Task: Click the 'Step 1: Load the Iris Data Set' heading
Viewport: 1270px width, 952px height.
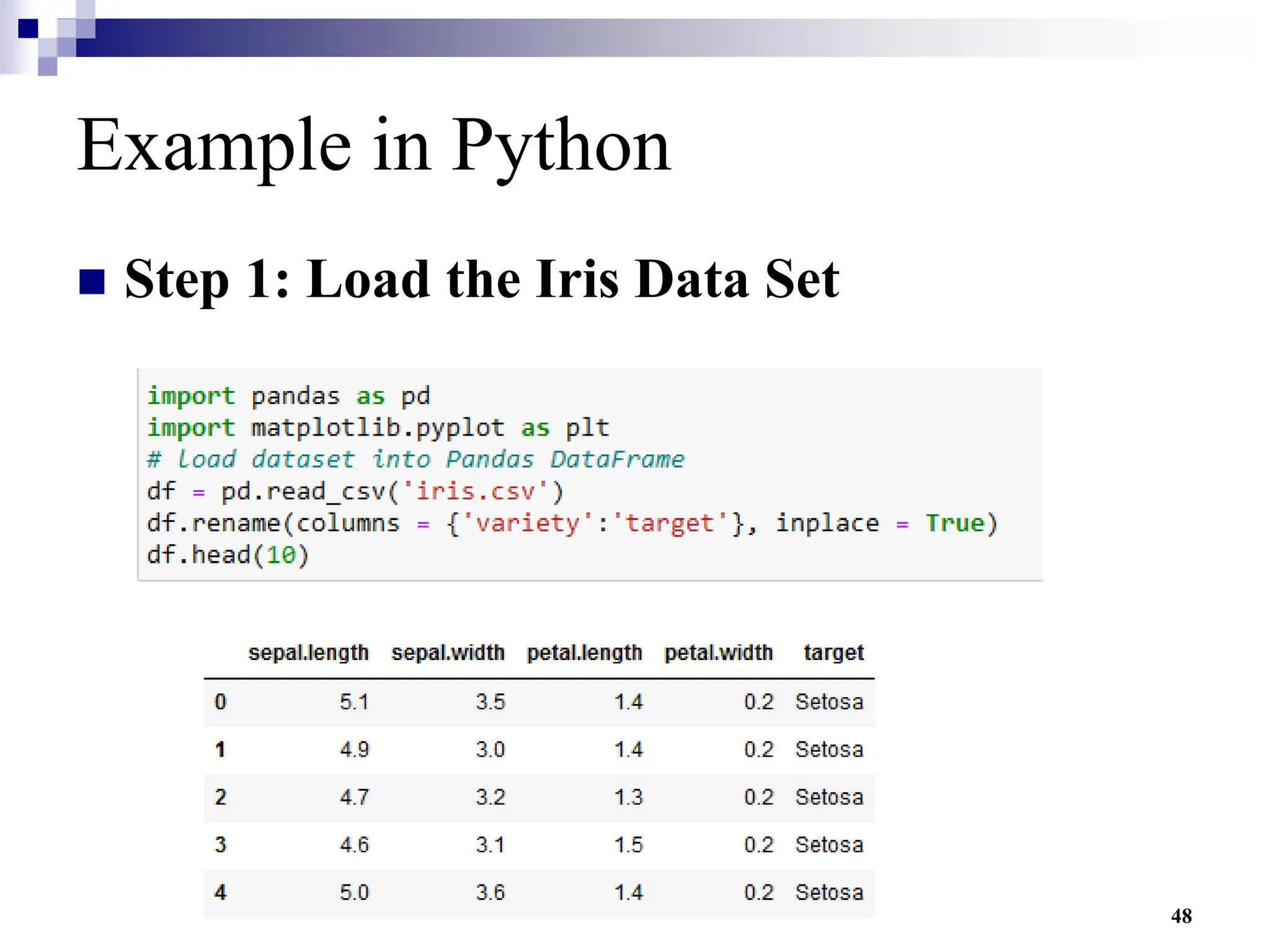Action: [481, 280]
